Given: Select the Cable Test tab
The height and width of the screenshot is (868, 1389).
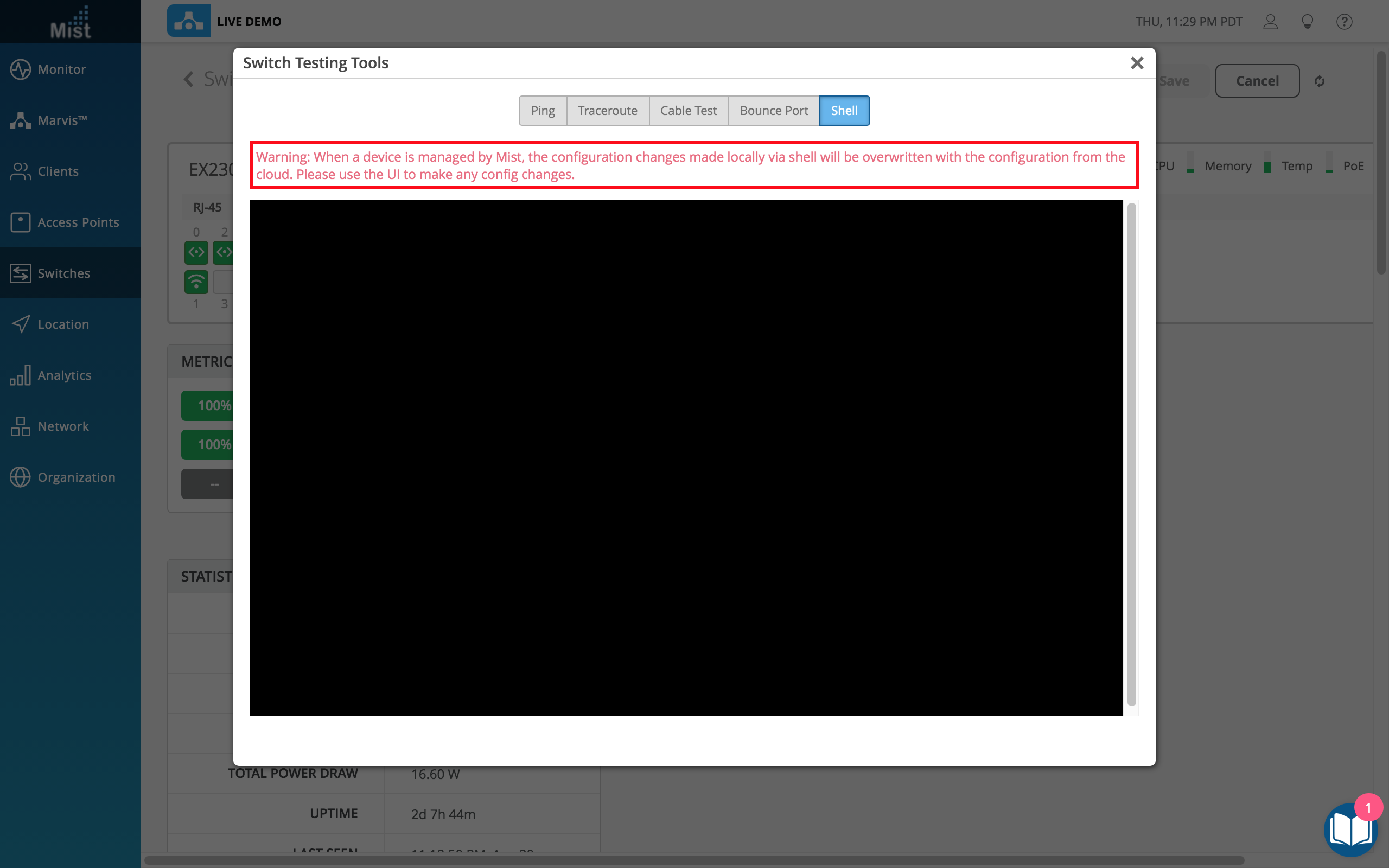Looking at the screenshot, I should click(688, 111).
